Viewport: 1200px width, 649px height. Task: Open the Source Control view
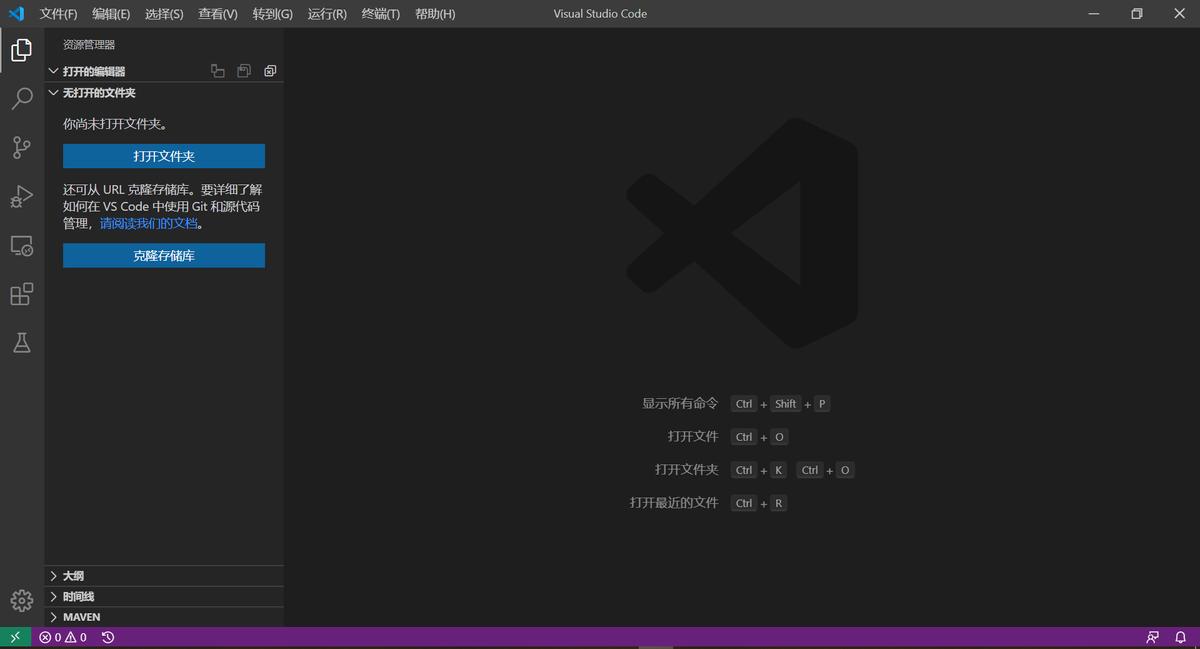[21, 147]
